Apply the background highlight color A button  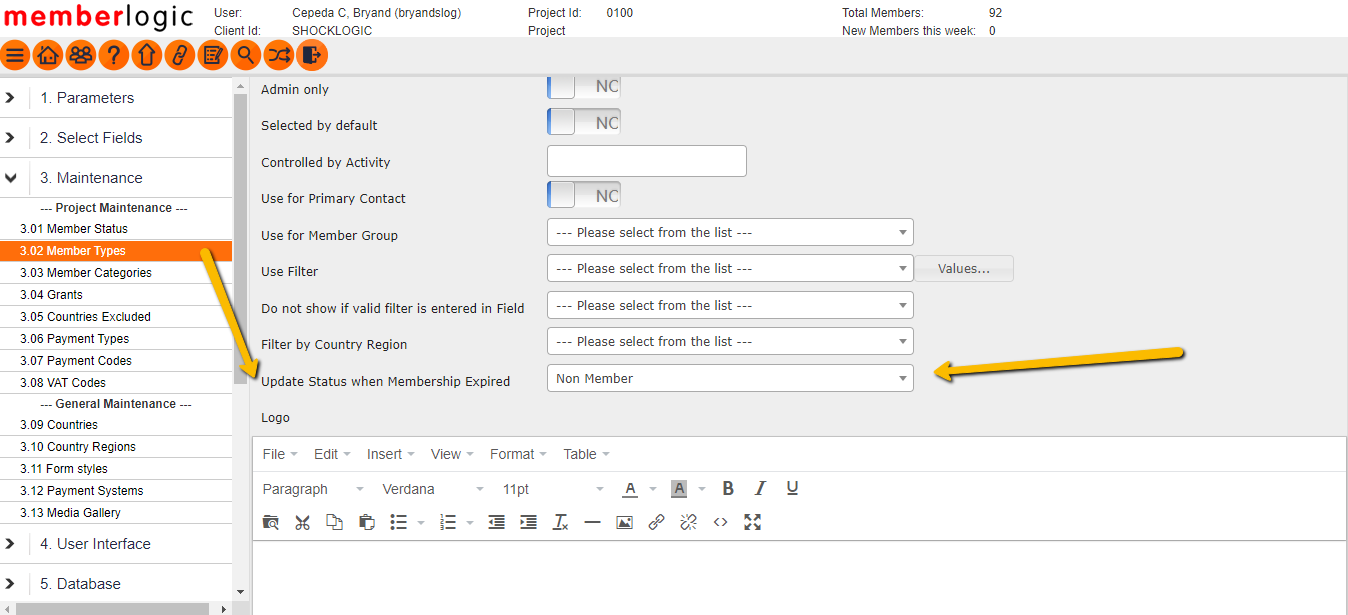pyautogui.click(x=679, y=489)
